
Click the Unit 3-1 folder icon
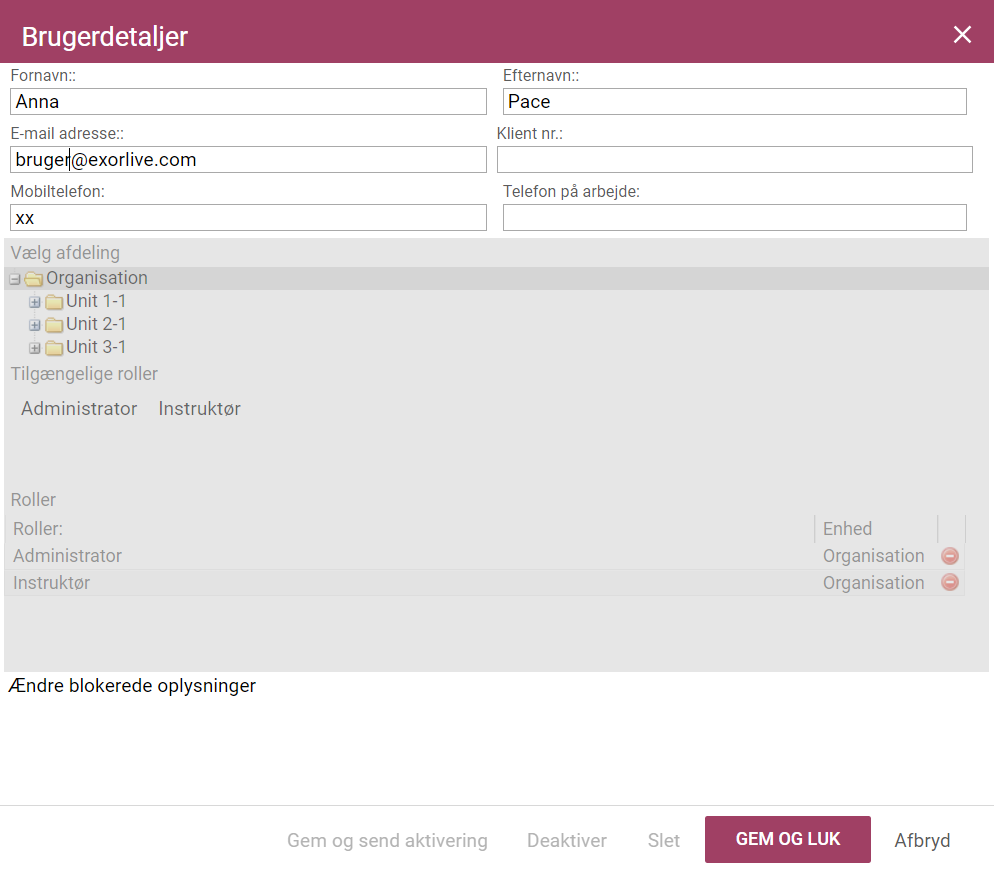tap(54, 347)
